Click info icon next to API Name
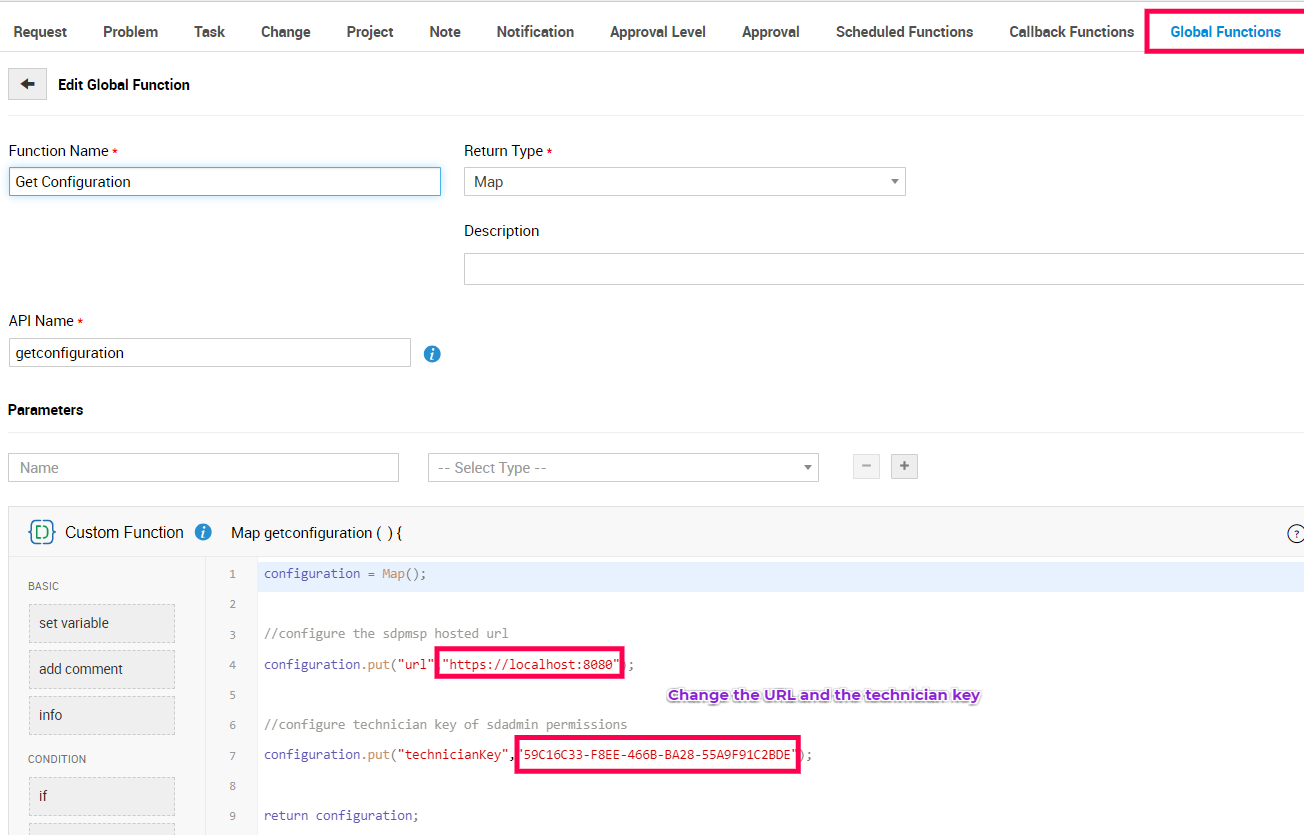The height and width of the screenshot is (835, 1304). pos(432,354)
